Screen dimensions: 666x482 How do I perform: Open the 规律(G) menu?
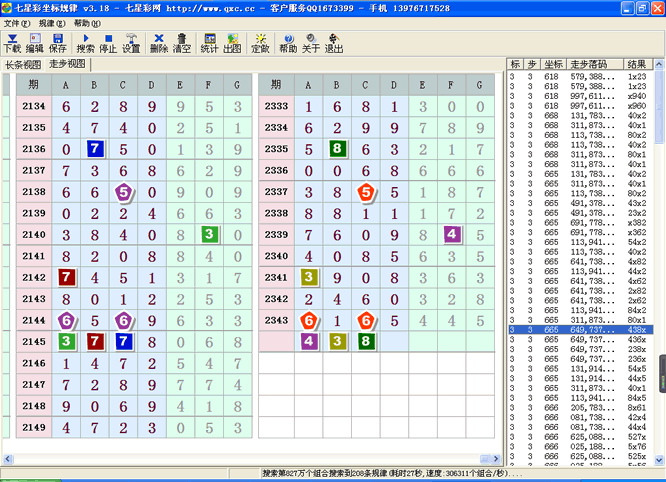(52, 23)
